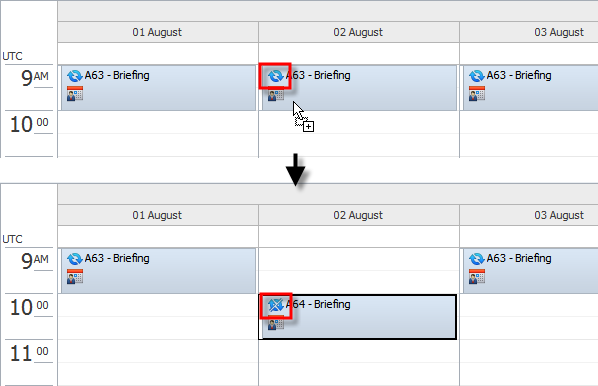
Task: Click the person-calendar icon on upper 02 August briefing
Action: (x=276, y=95)
